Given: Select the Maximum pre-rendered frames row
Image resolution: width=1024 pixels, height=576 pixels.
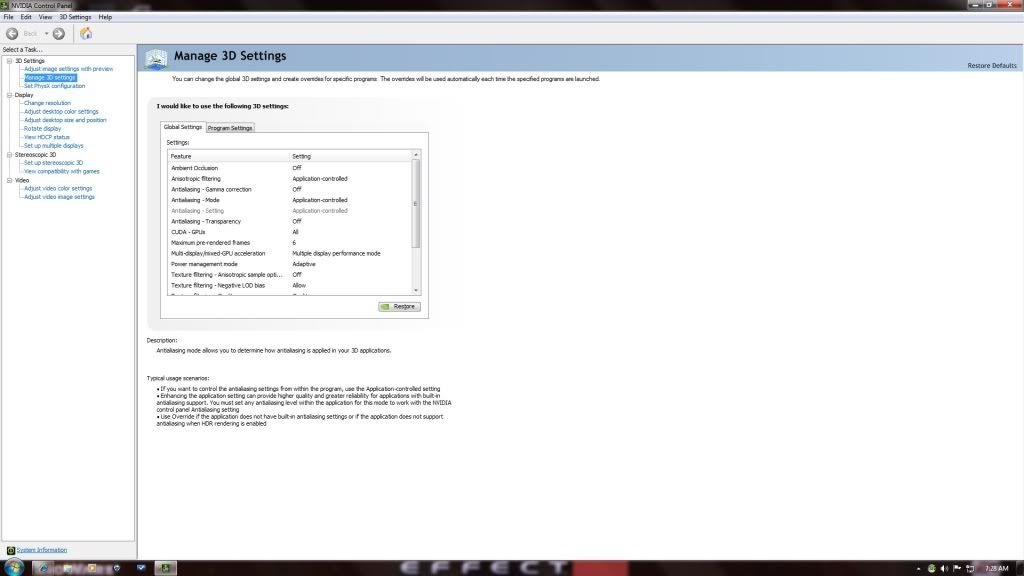Looking at the screenshot, I should click(x=289, y=243).
